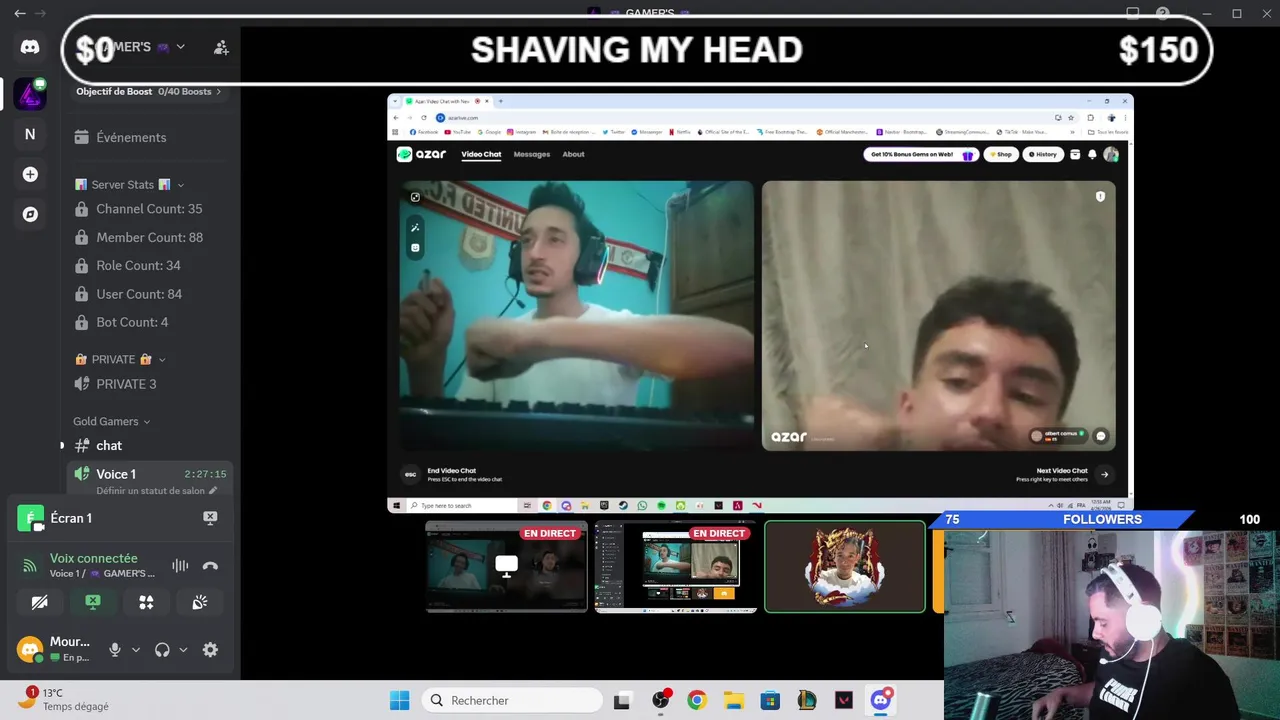Turn on camera in the voice panel
The height and width of the screenshot is (720, 1280).
39,602
